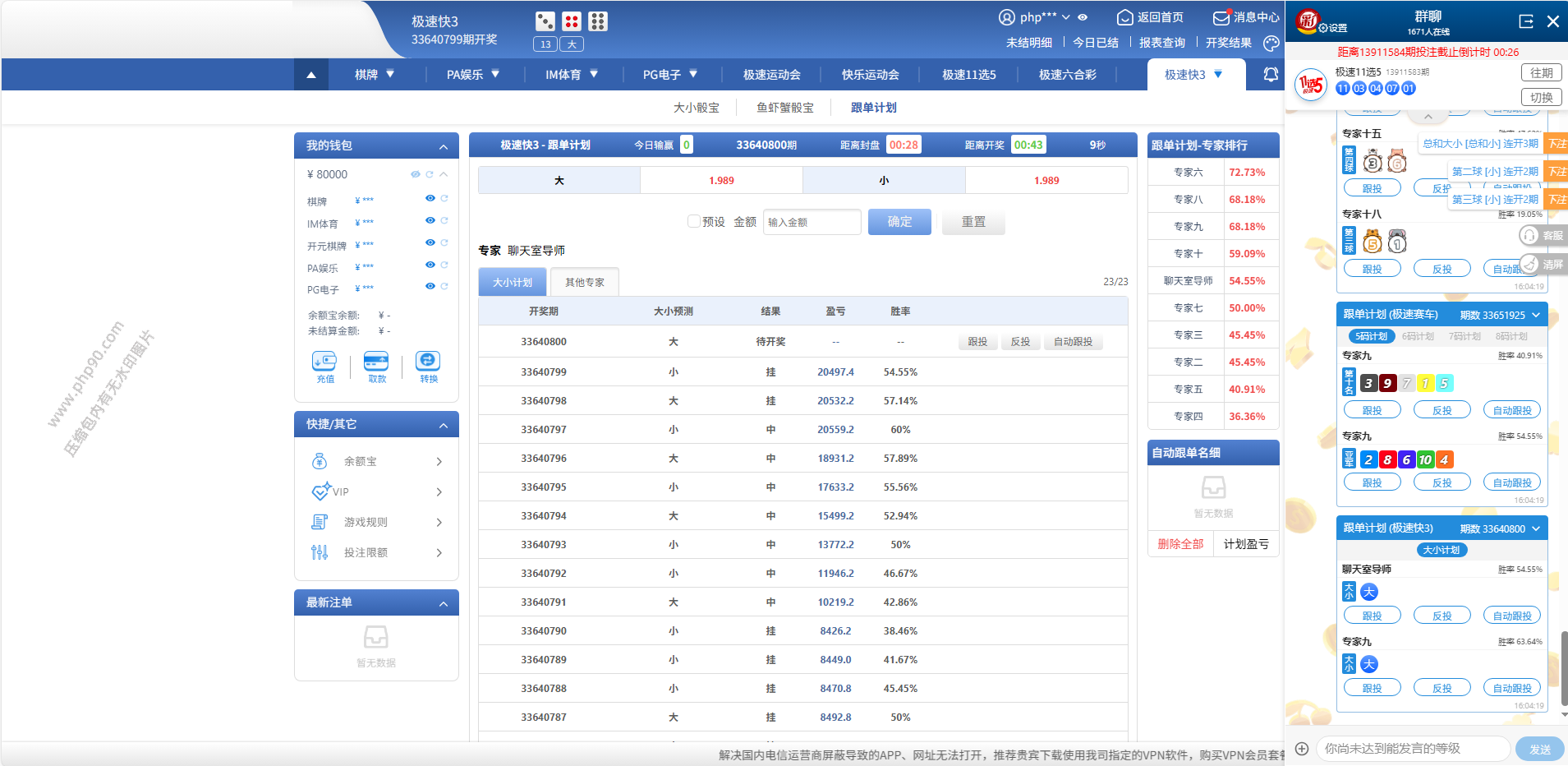Click the 充值 recharge wallet icon

click(324, 362)
